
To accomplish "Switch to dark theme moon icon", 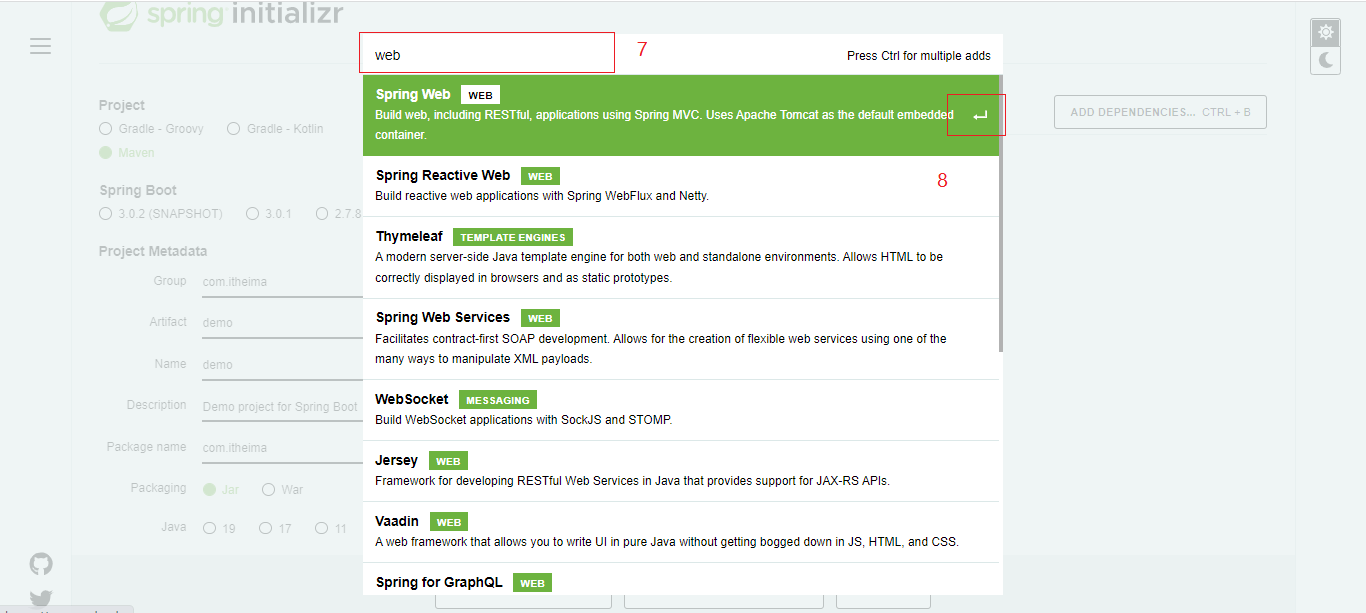I will 1325,60.
